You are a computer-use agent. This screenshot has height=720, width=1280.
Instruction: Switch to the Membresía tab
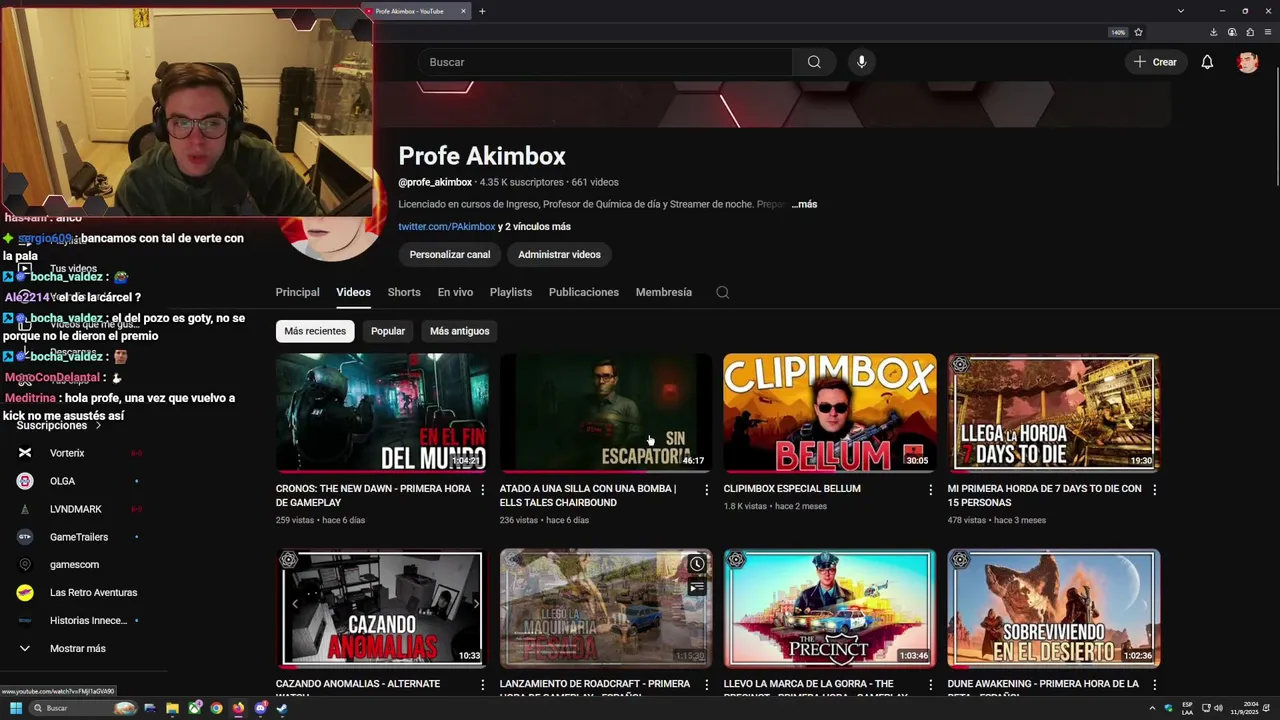[x=664, y=292]
